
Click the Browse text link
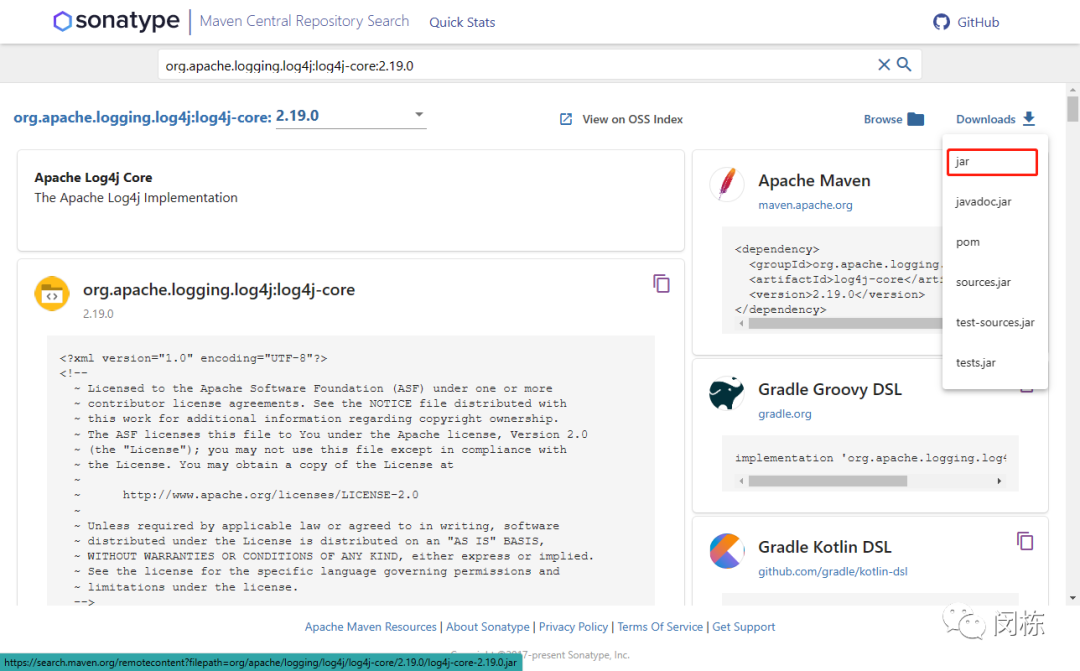(x=883, y=119)
